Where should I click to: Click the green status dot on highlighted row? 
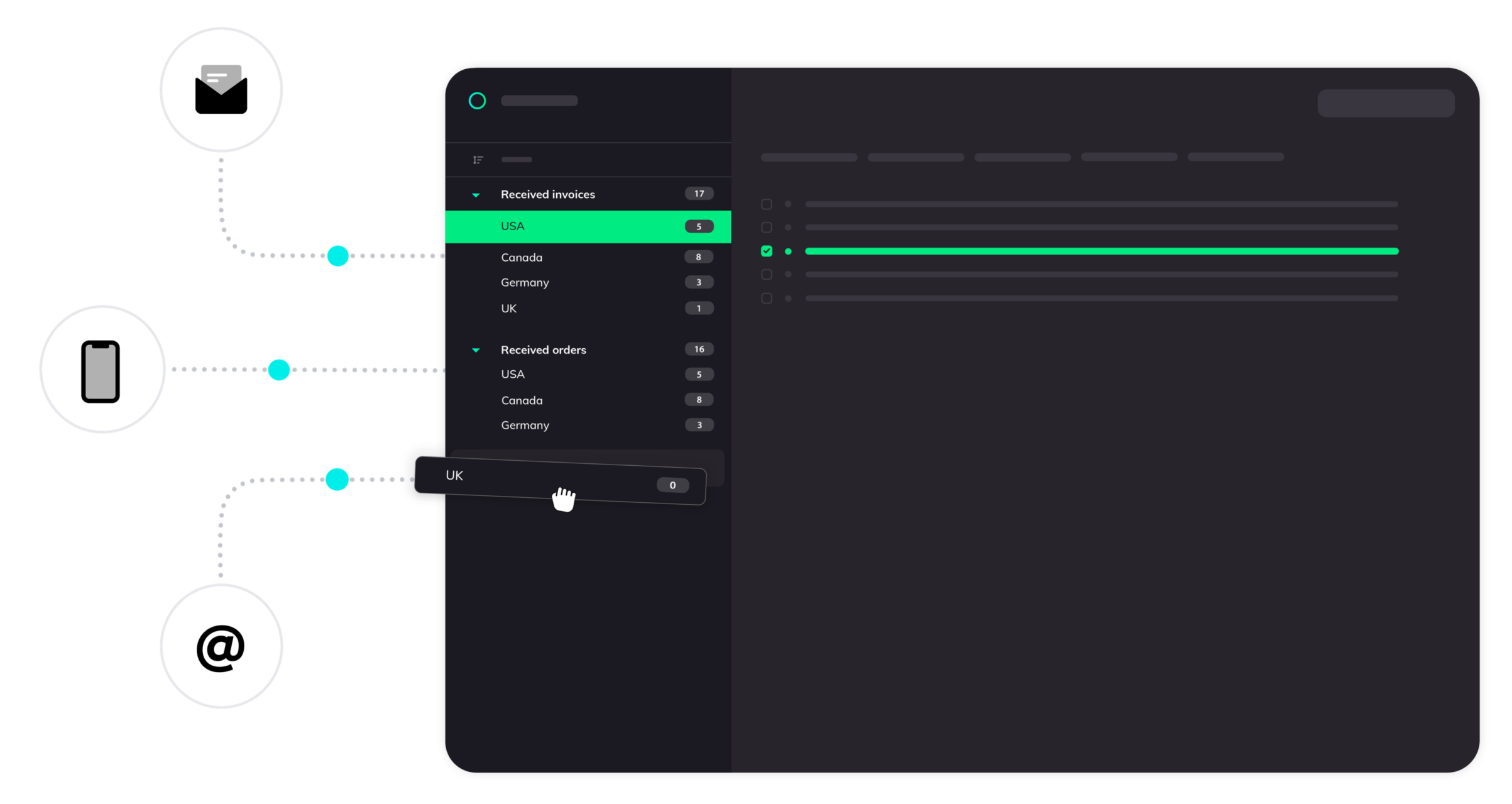[788, 251]
